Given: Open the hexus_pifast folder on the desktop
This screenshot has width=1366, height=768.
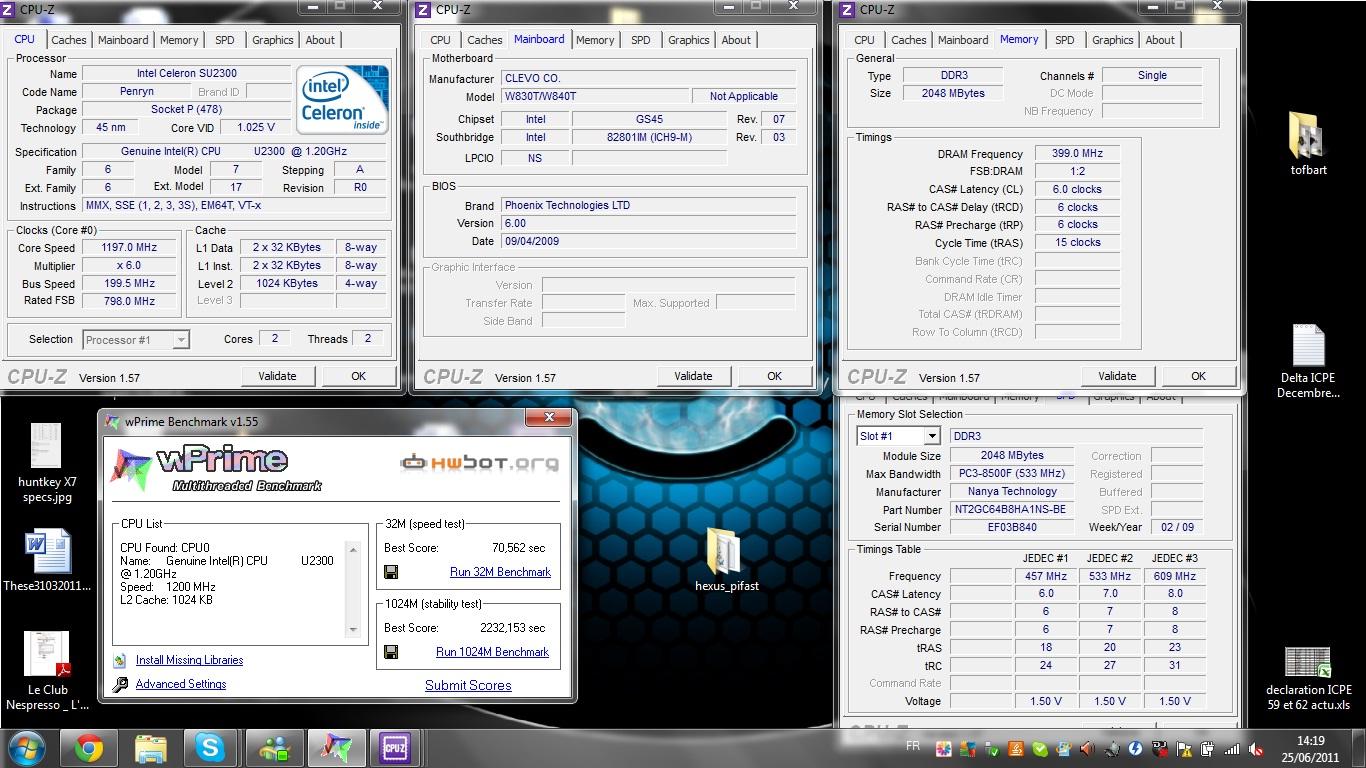Looking at the screenshot, I should pos(727,560).
